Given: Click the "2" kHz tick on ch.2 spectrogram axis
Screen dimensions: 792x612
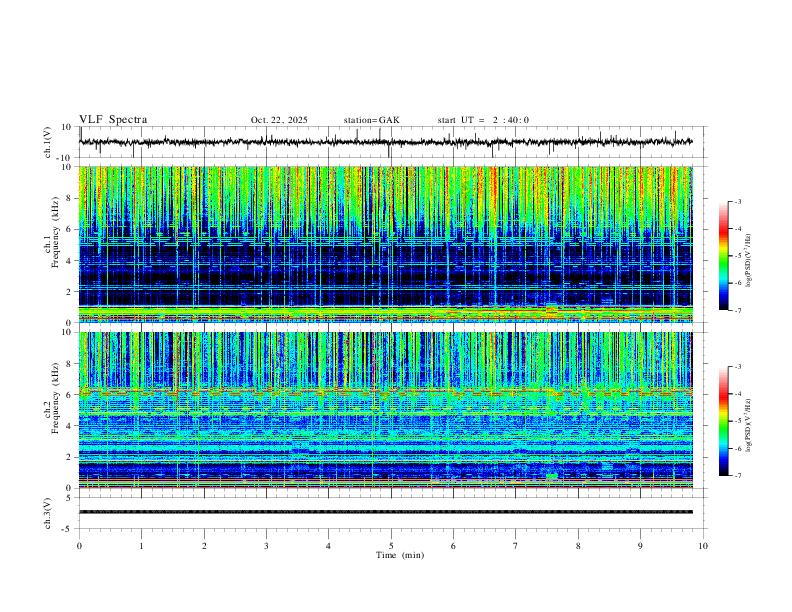Looking at the screenshot, I should [x=69, y=457].
